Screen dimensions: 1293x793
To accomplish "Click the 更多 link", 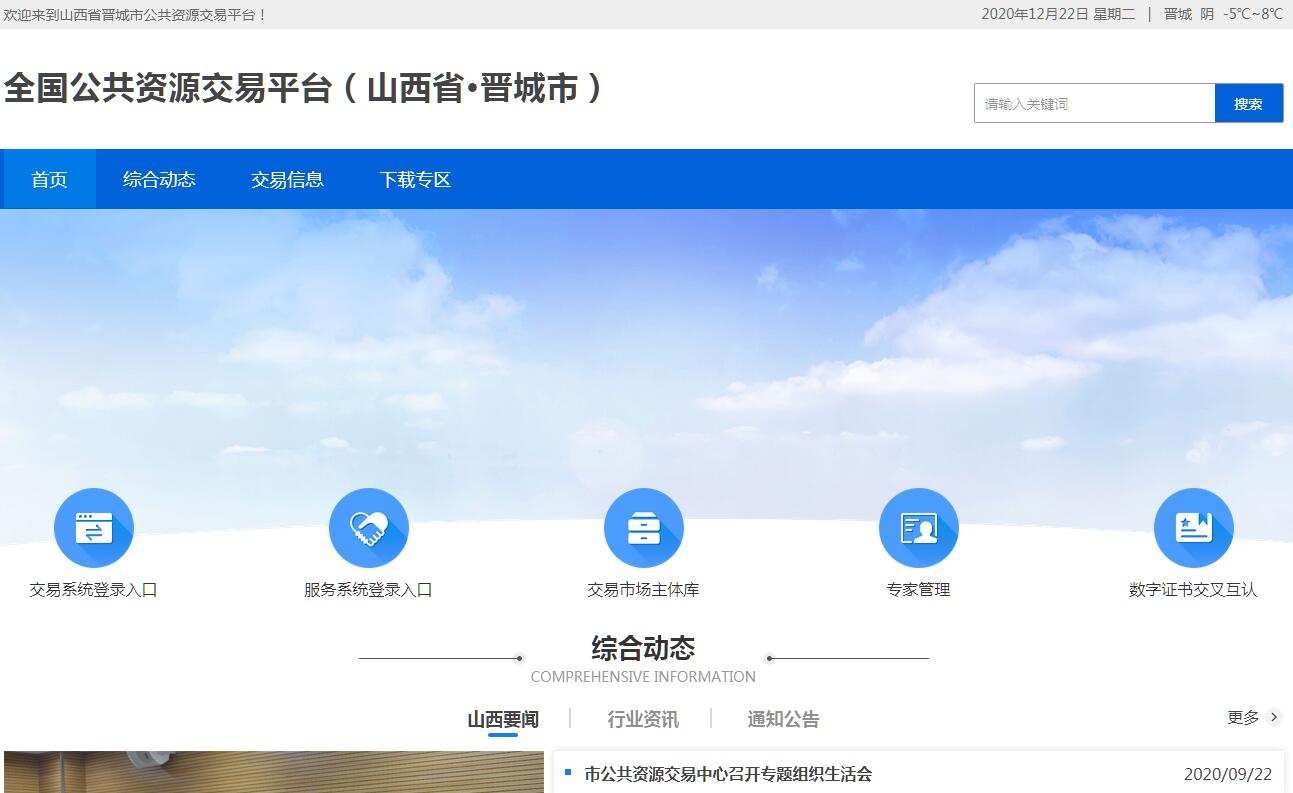I will click(x=1243, y=717).
